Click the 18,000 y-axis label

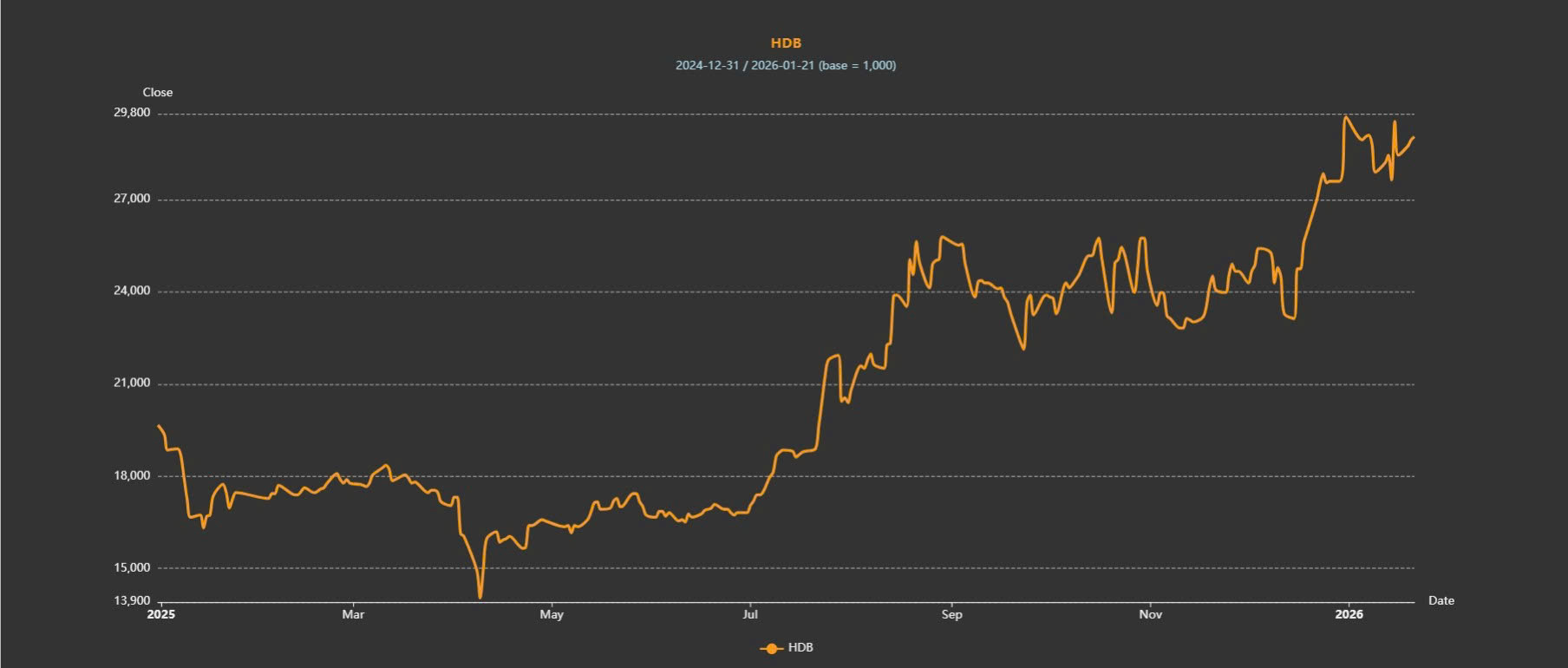coord(132,475)
